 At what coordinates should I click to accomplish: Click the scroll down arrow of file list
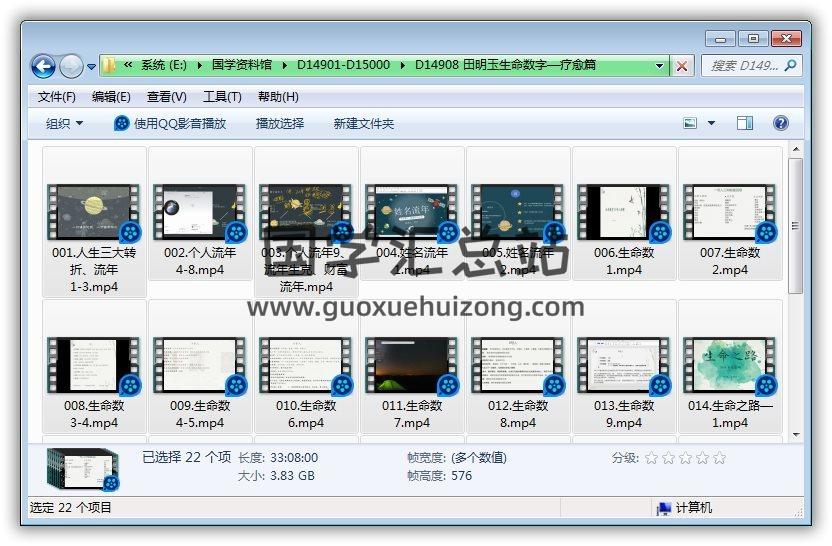pyautogui.click(x=796, y=434)
